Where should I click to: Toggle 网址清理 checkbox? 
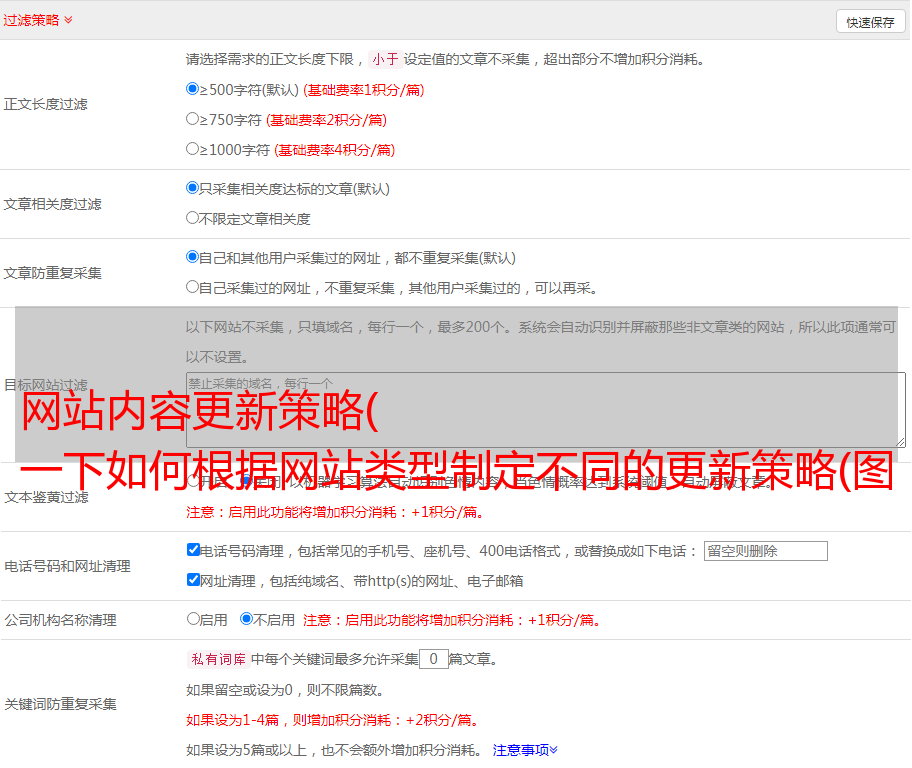(x=193, y=579)
